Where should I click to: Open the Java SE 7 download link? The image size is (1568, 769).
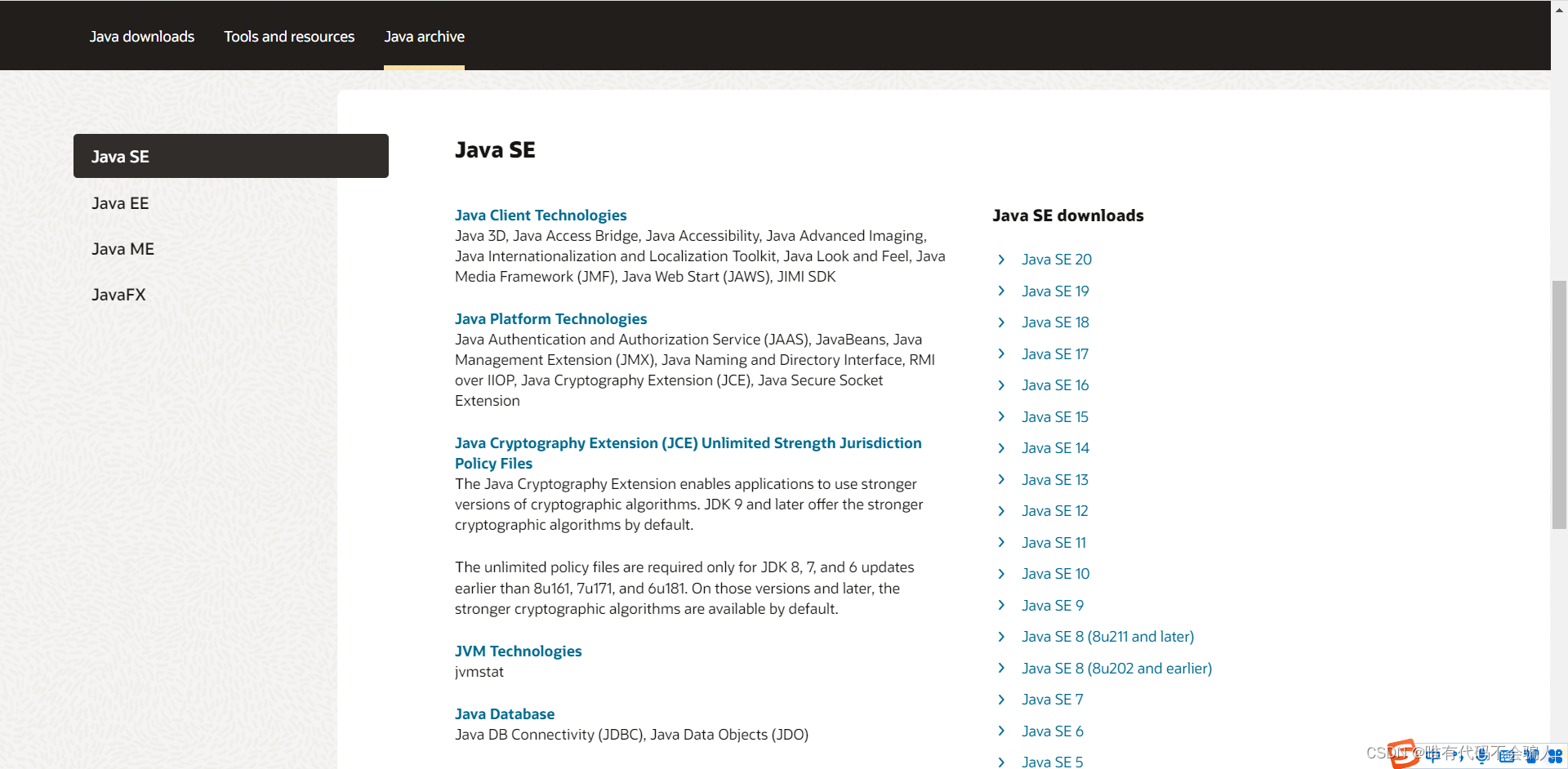[x=1052, y=700]
